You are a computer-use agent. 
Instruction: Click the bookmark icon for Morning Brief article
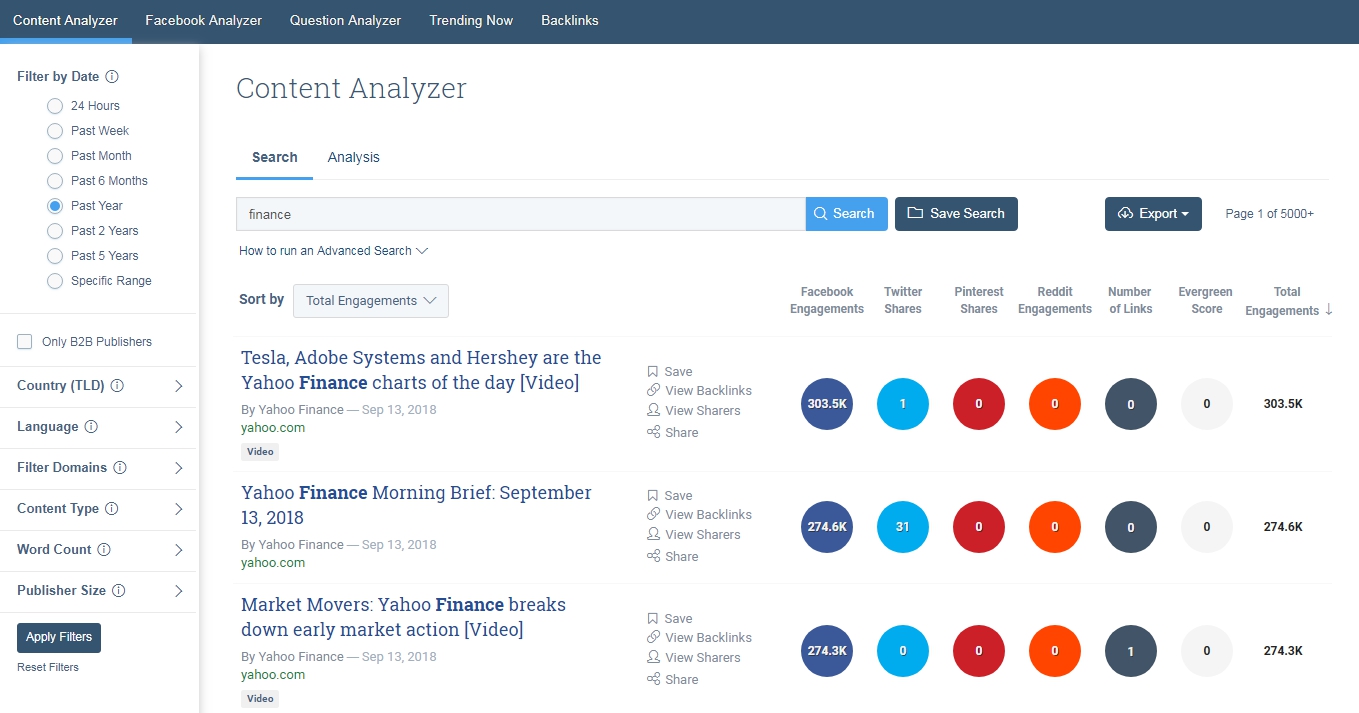pos(653,495)
